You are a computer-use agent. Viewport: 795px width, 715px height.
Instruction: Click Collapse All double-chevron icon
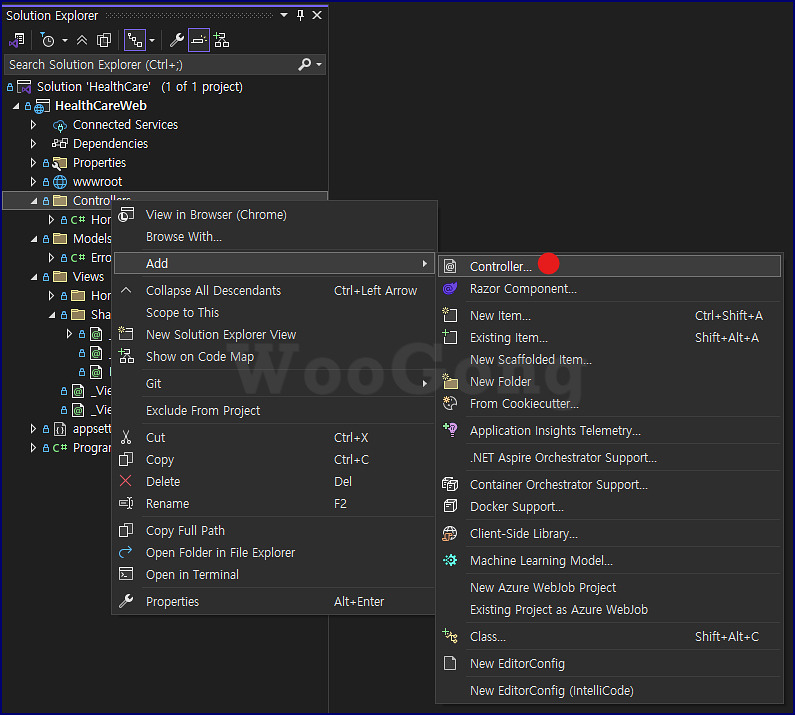pos(82,40)
